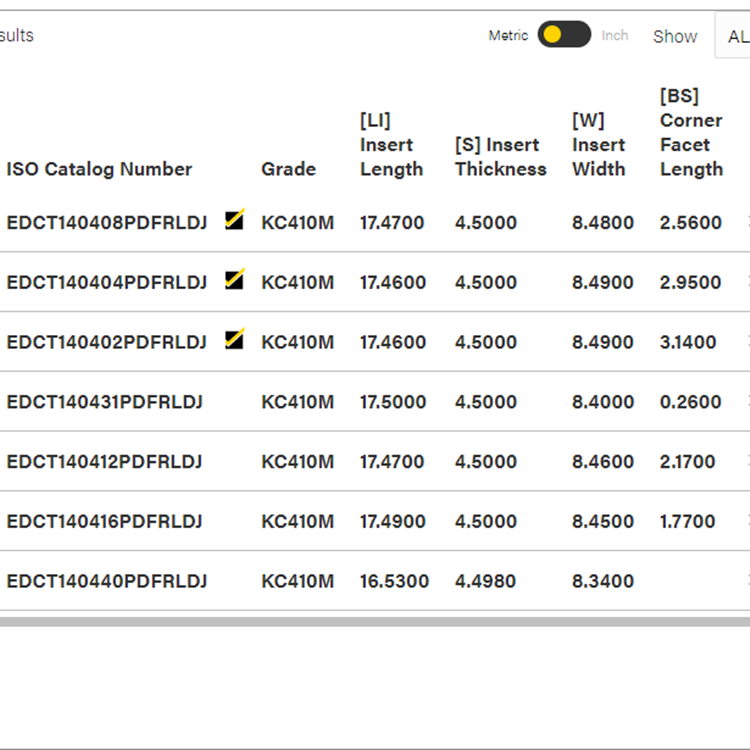Open product EDCT140431PDFRLDJ
Screen dimensions: 750x750
pyautogui.click(x=105, y=402)
